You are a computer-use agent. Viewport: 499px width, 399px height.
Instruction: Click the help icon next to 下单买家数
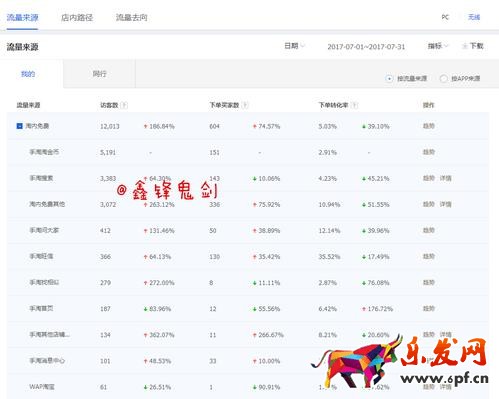(x=245, y=105)
